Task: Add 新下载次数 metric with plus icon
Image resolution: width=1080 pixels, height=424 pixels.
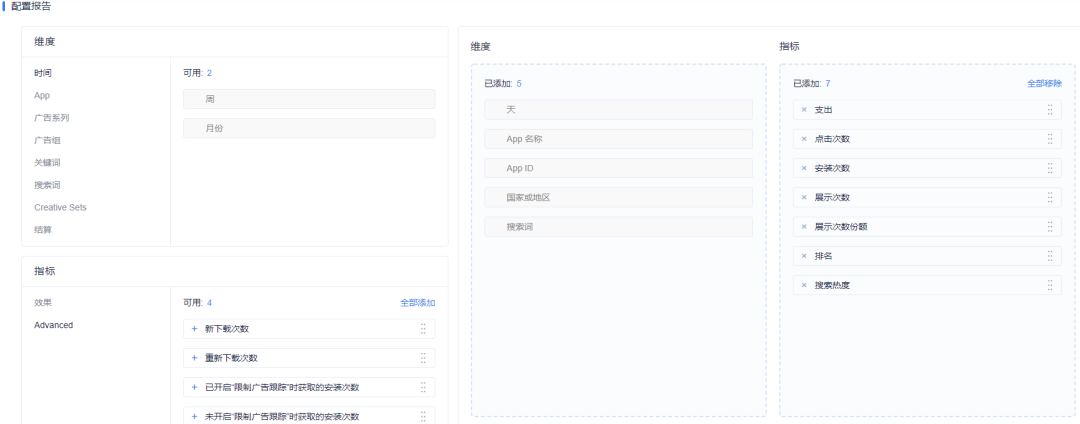Action: pyautogui.click(x=194, y=329)
